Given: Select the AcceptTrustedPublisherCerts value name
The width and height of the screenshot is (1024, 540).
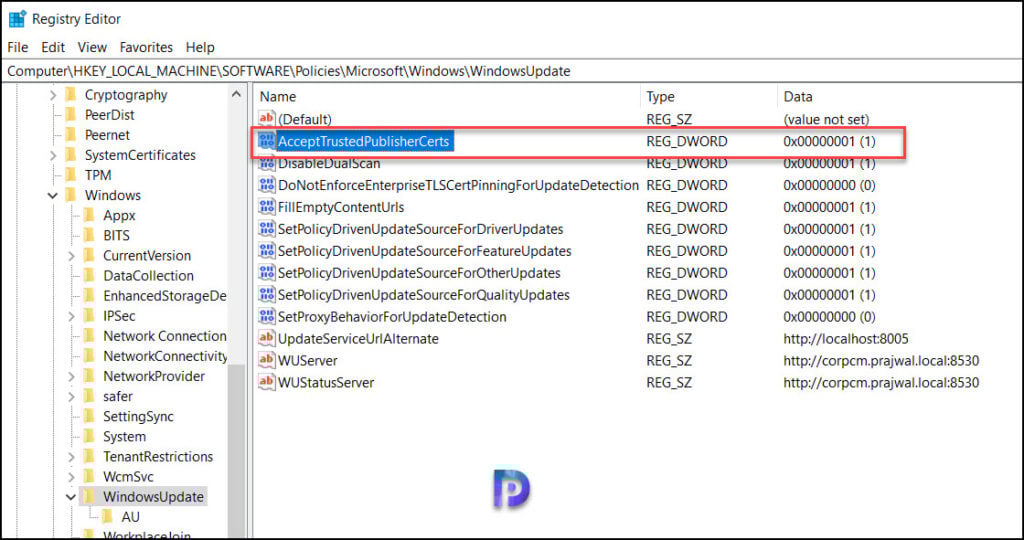Looking at the screenshot, I should coord(364,141).
